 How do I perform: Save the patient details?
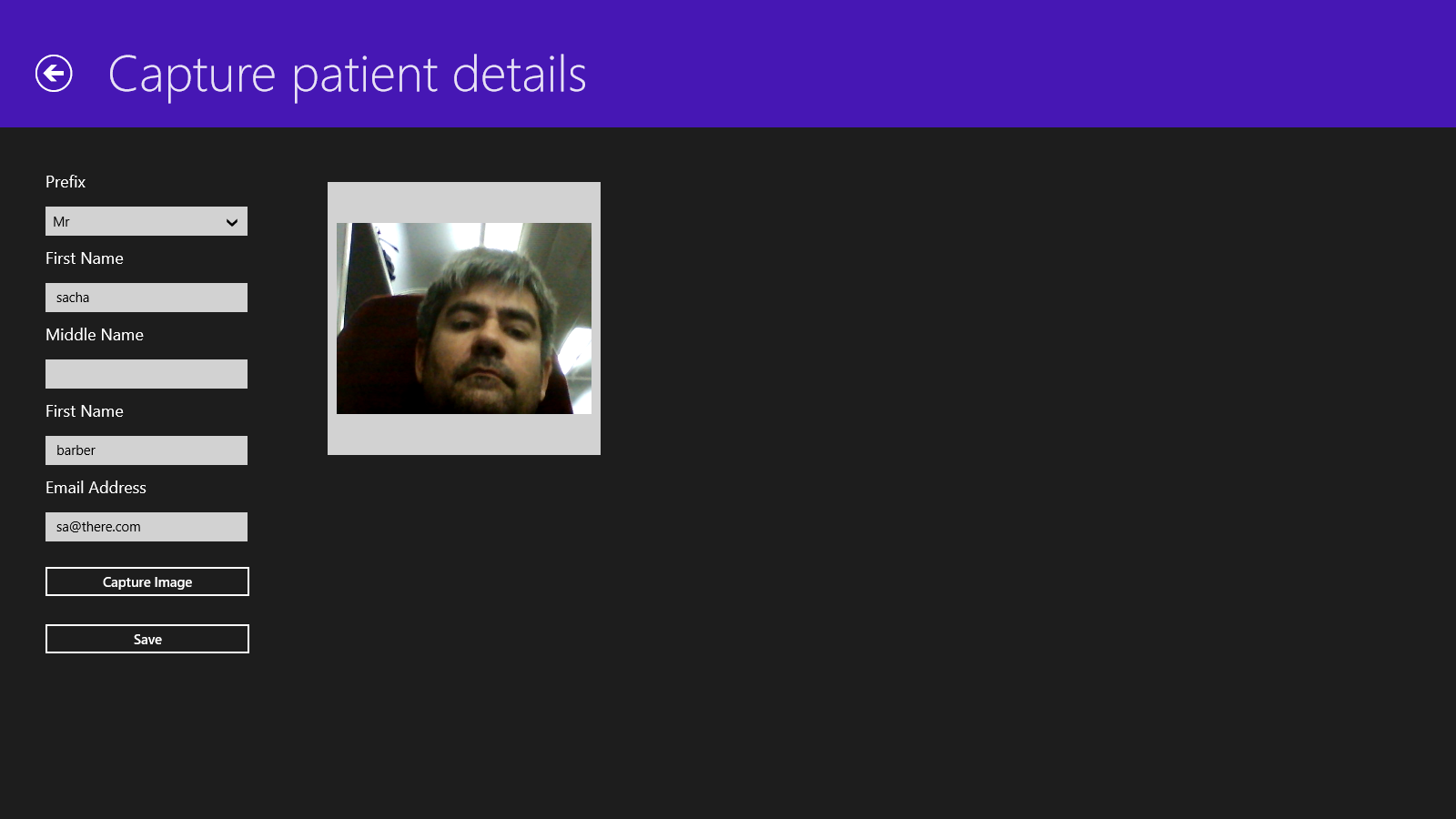point(147,639)
